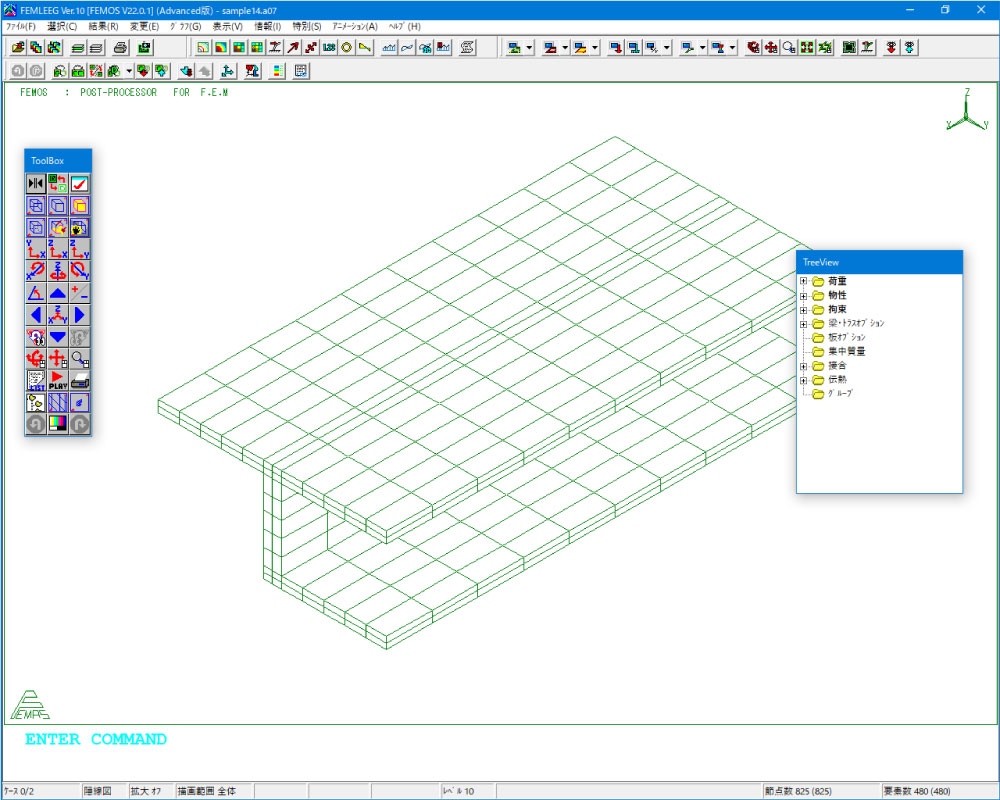The height and width of the screenshot is (800, 1000).
Task: Open the LIST icon in ToolBox
Action: (36, 380)
